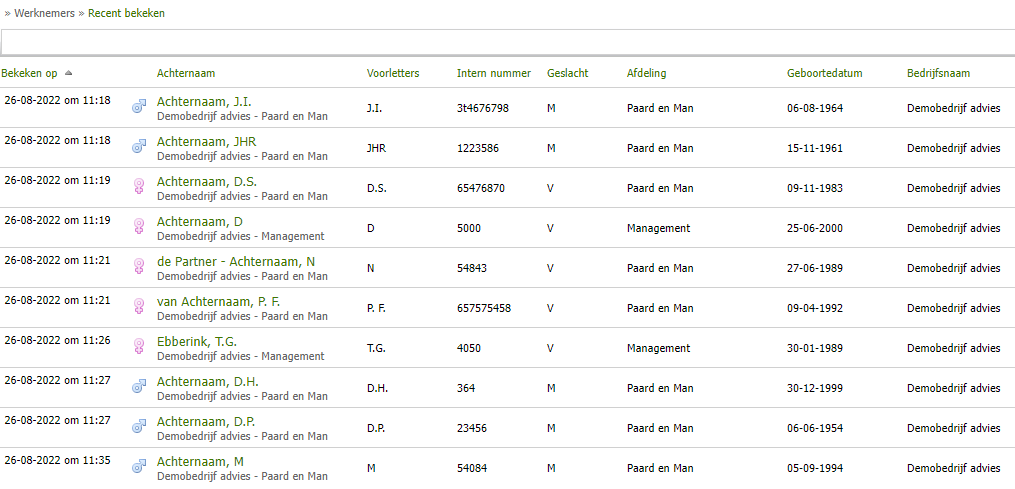This screenshot has width=1015, height=489.
Task: Click male icon beside Achternaam, J.I.
Action: [140, 105]
